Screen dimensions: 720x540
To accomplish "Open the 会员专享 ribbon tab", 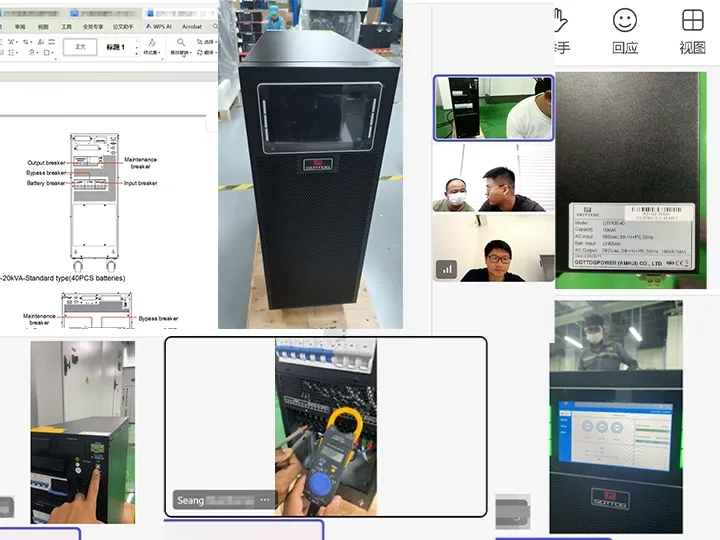I will [93, 27].
